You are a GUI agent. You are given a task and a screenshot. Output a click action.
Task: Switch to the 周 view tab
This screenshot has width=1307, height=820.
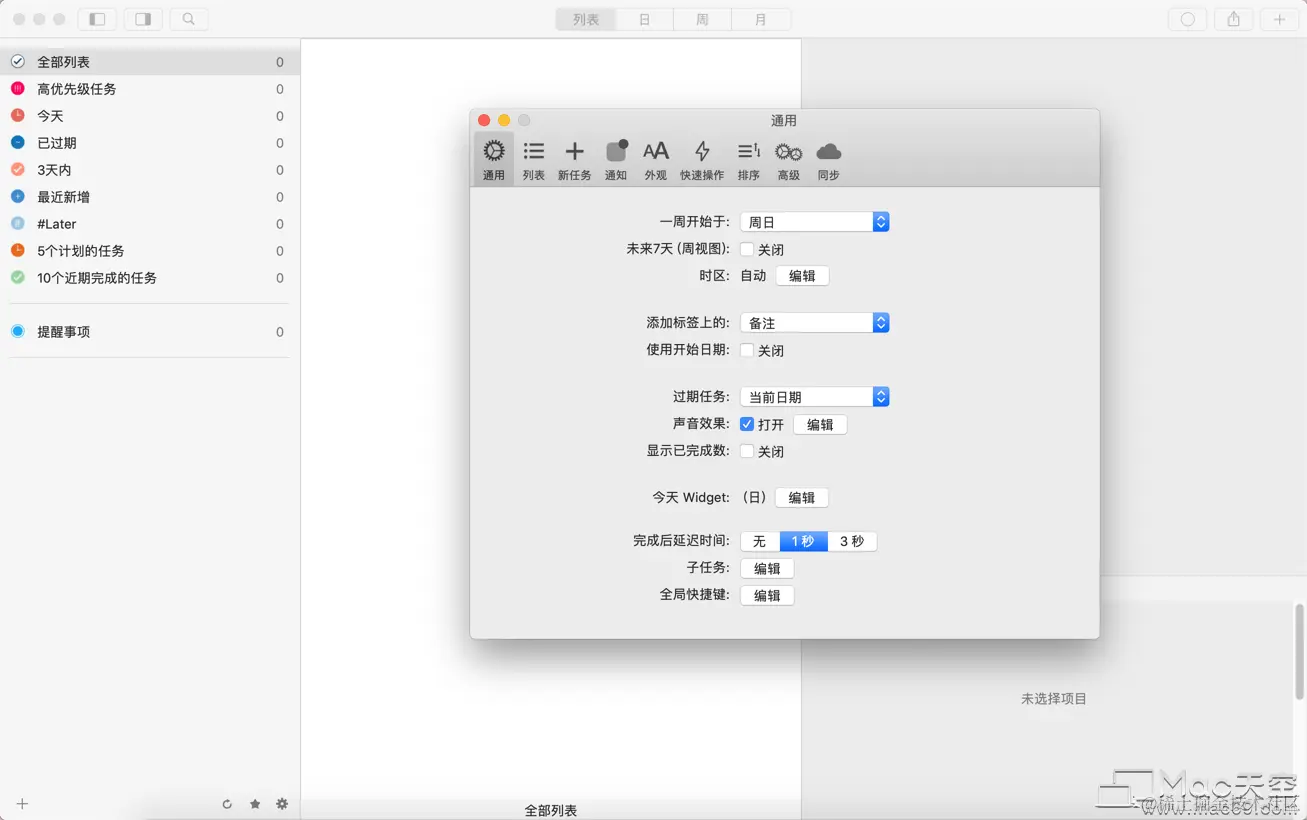click(702, 19)
